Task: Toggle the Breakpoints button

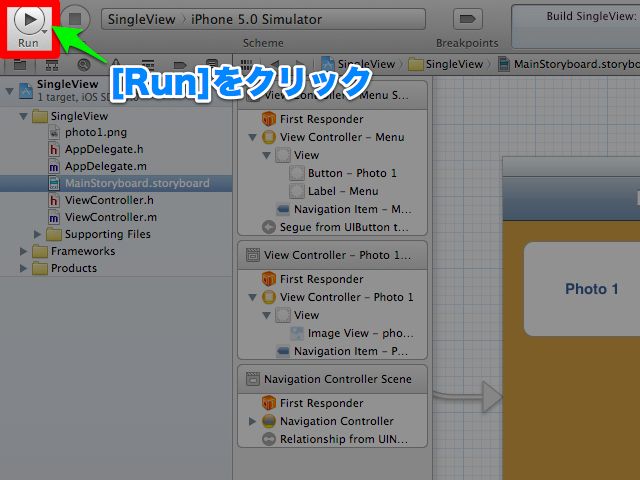Action: [x=467, y=19]
